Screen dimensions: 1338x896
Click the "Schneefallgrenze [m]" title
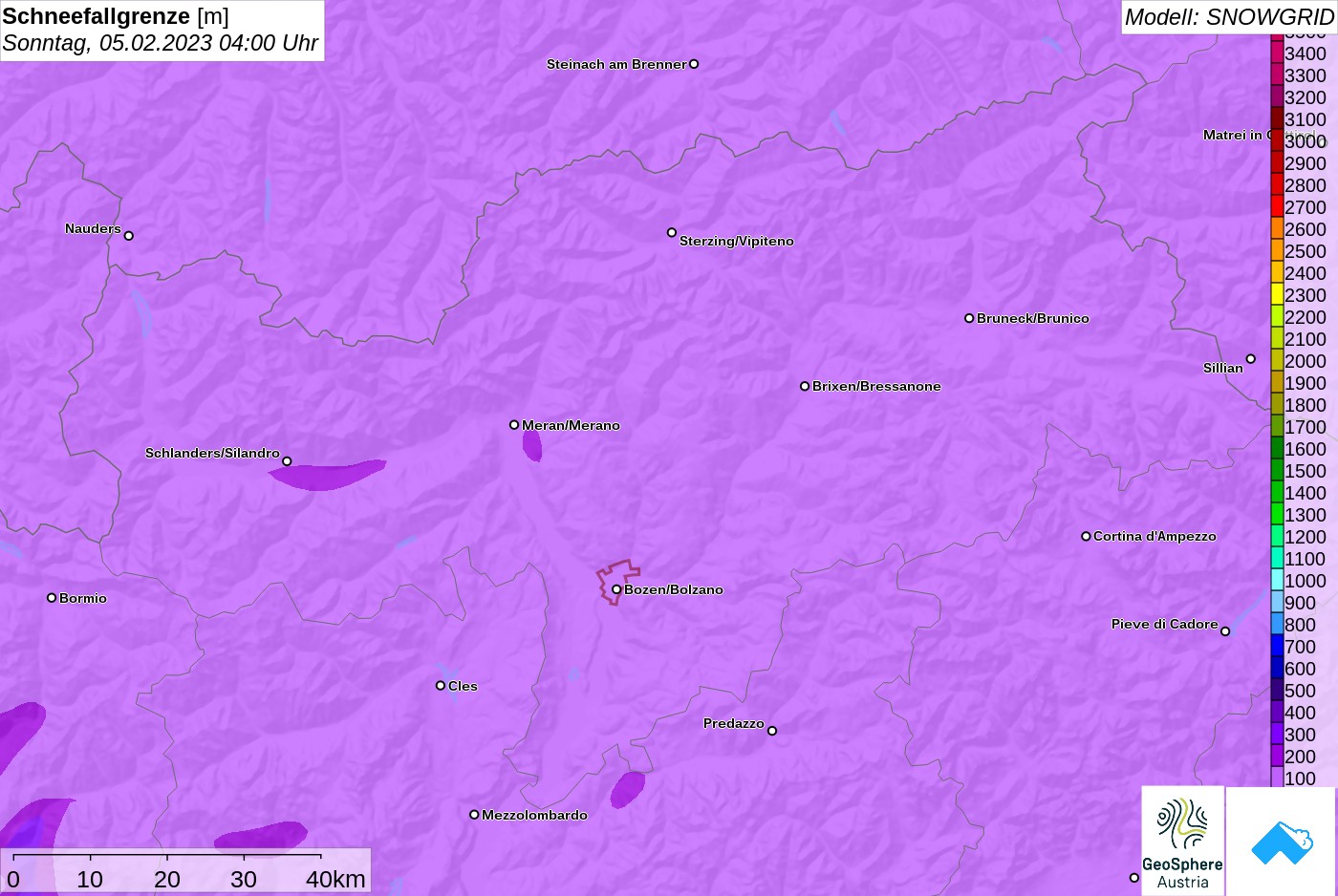click(x=116, y=16)
